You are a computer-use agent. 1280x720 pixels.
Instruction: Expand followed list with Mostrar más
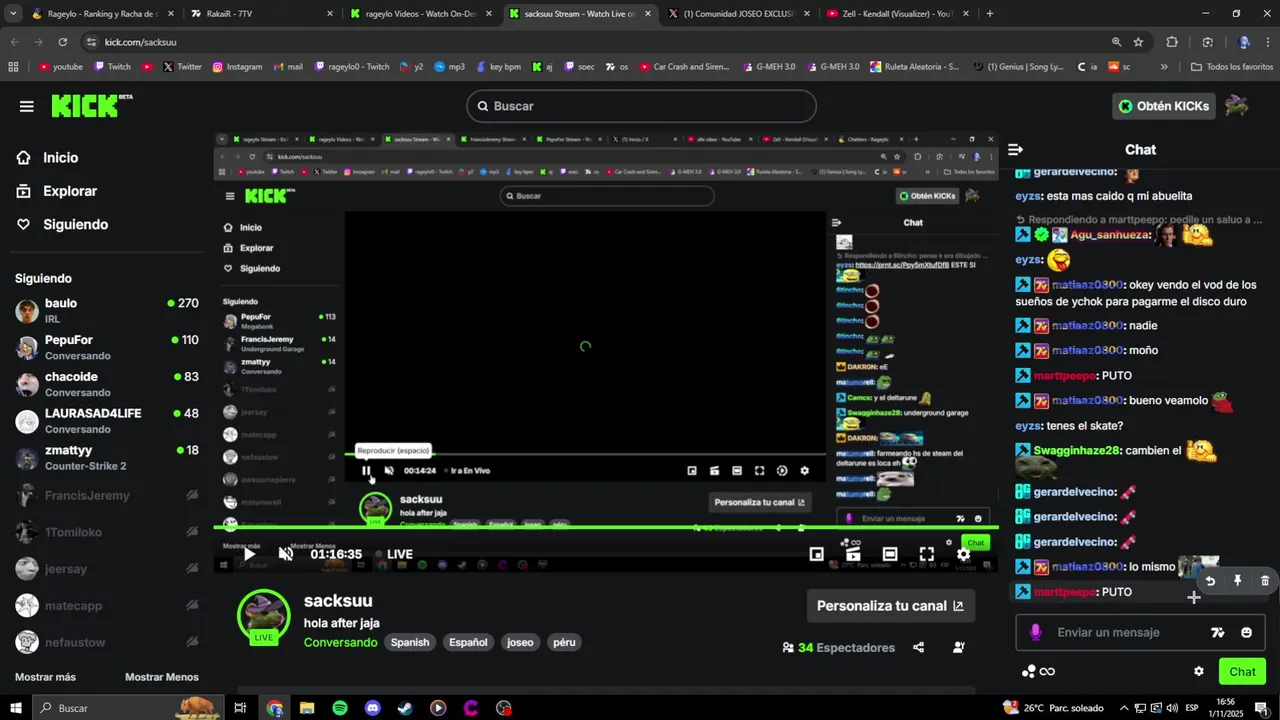click(x=45, y=677)
